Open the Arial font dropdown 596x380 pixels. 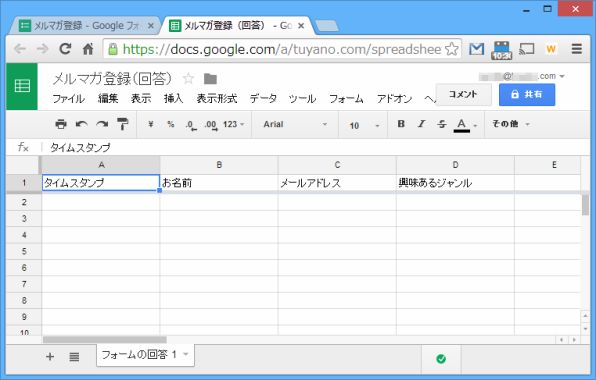coord(295,124)
